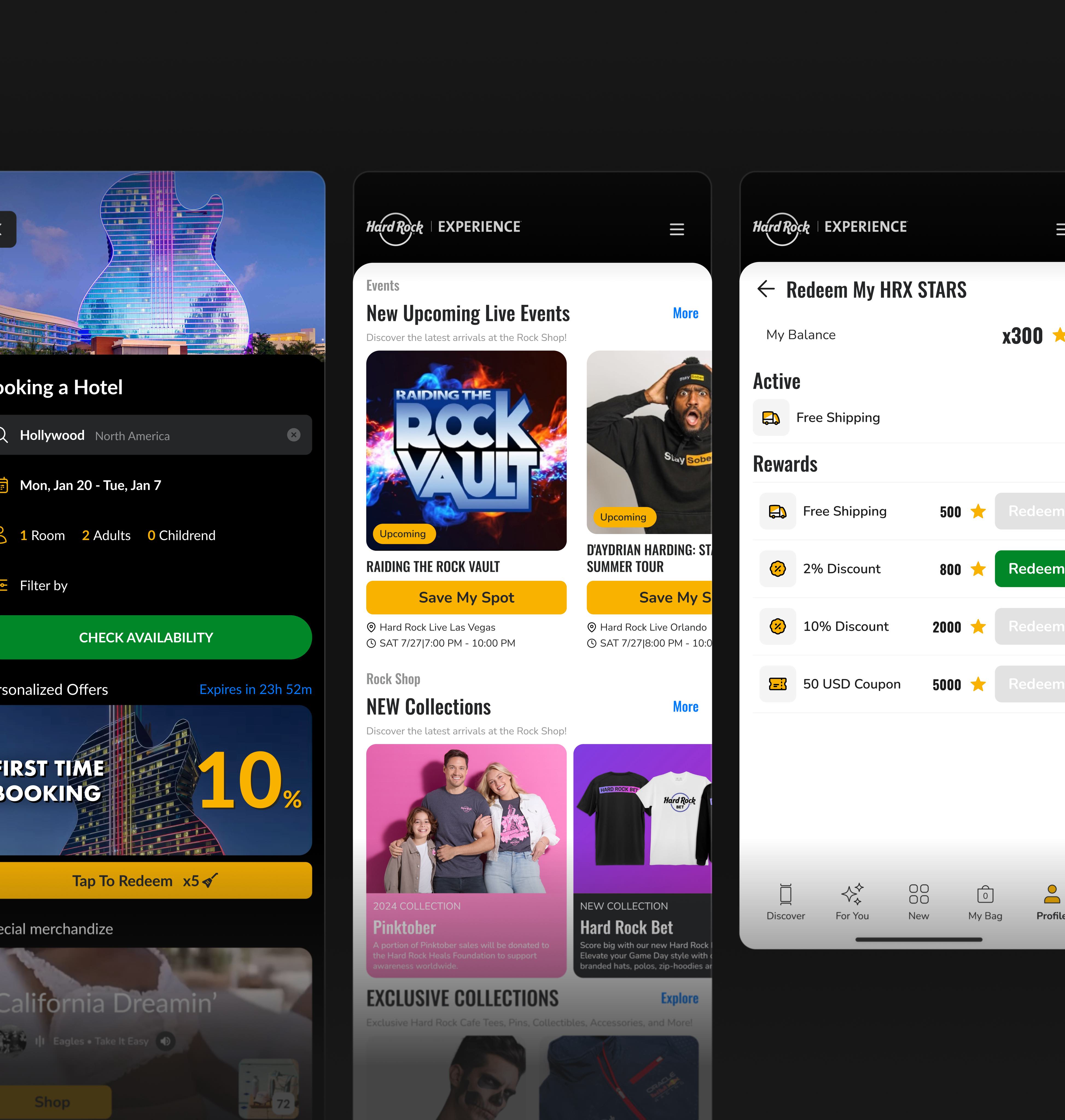
Task: Open date picker Mon, Jan 20 - Tue, Jan 7
Action: coord(90,485)
